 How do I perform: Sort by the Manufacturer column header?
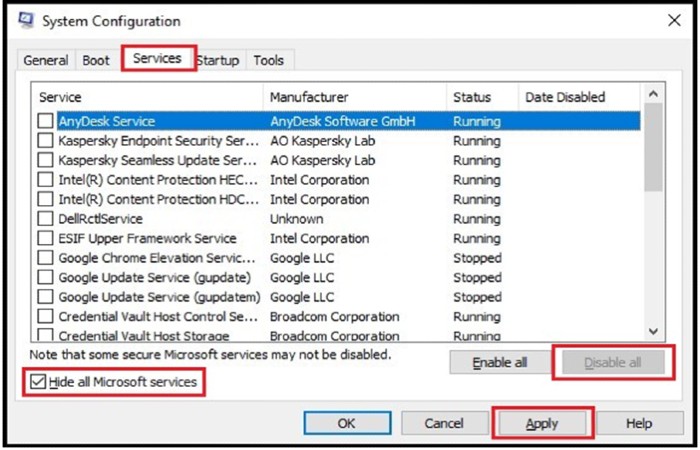pyautogui.click(x=355, y=97)
